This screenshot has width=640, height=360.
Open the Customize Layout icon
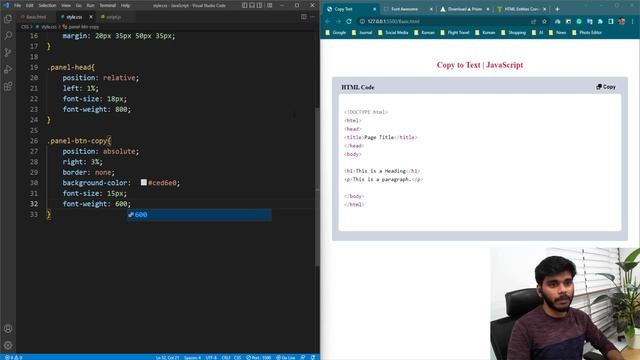(x=270, y=5)
